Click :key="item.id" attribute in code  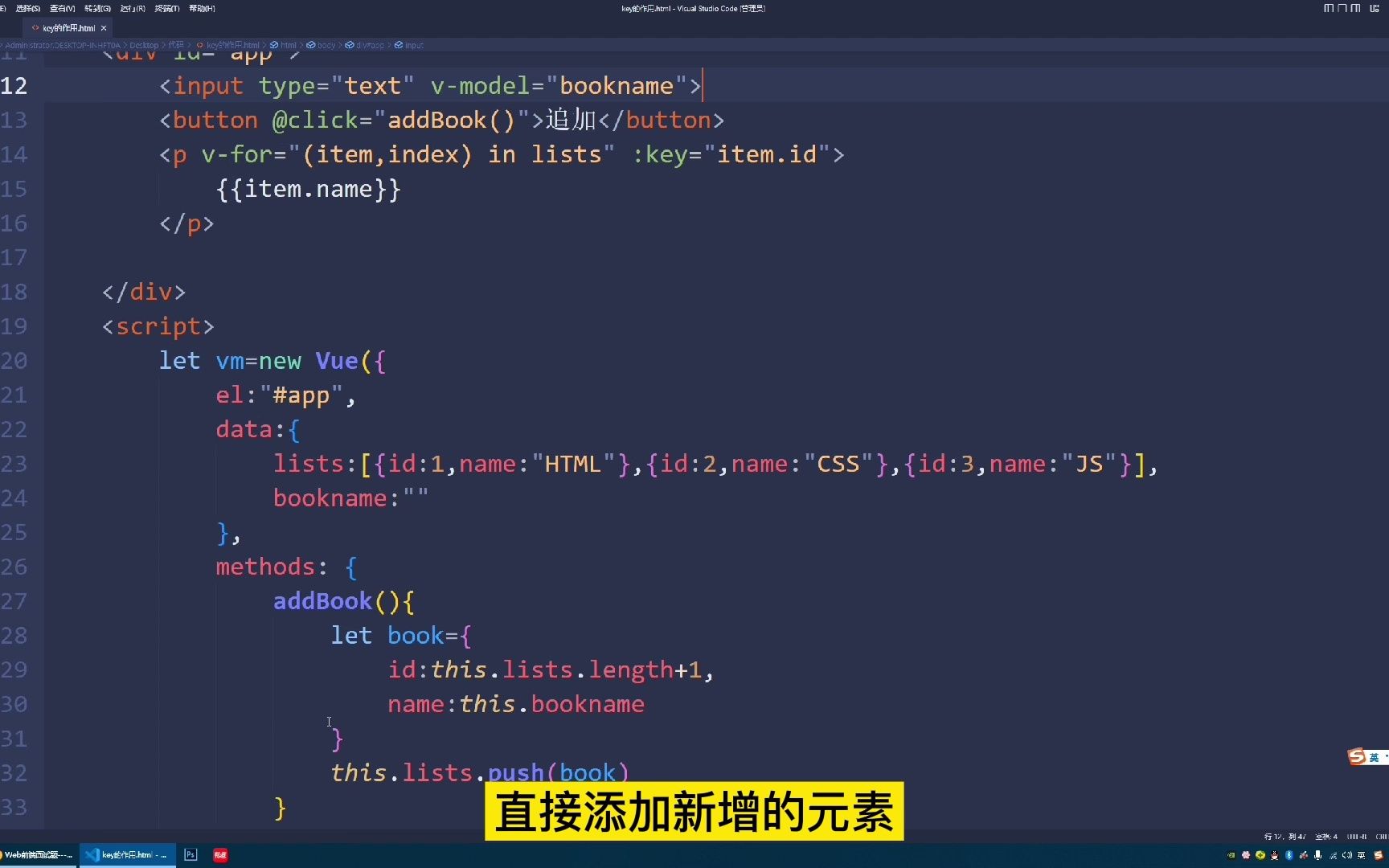pyautogui.click(x=731, y=154)
